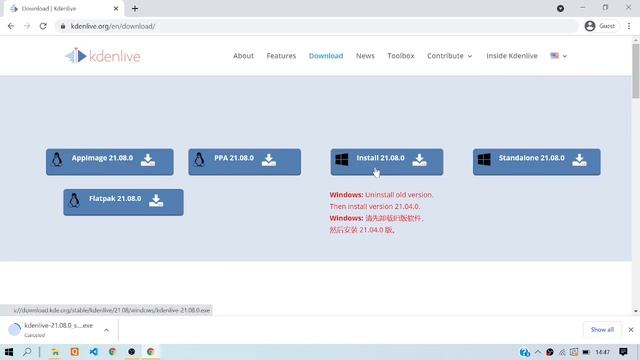Close the downloads bar
640x360 pixels.
tap(631, 329)
